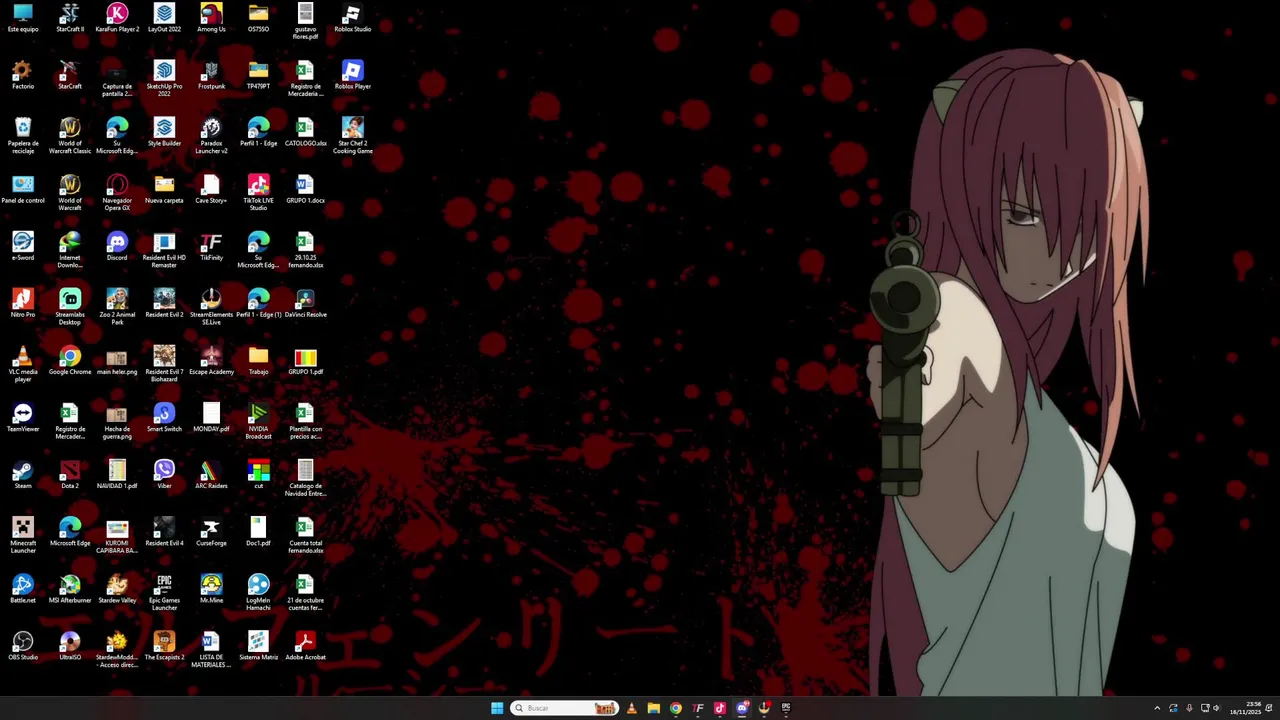Select the Style Builder desktop icon

pos(164,132)
